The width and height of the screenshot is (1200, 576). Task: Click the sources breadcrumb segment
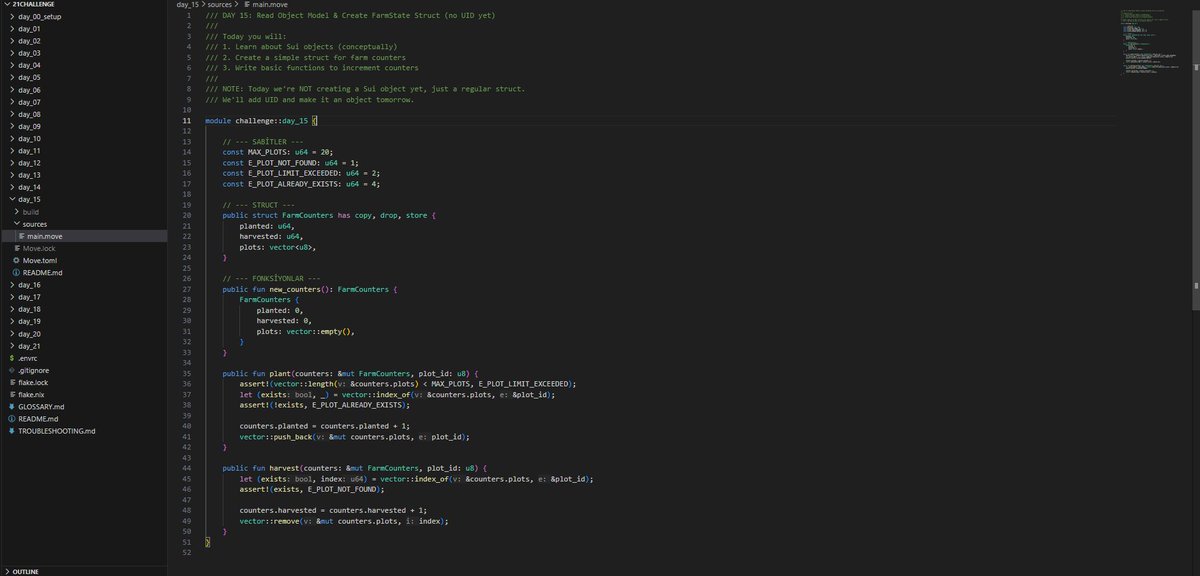(x=220, y=5)
